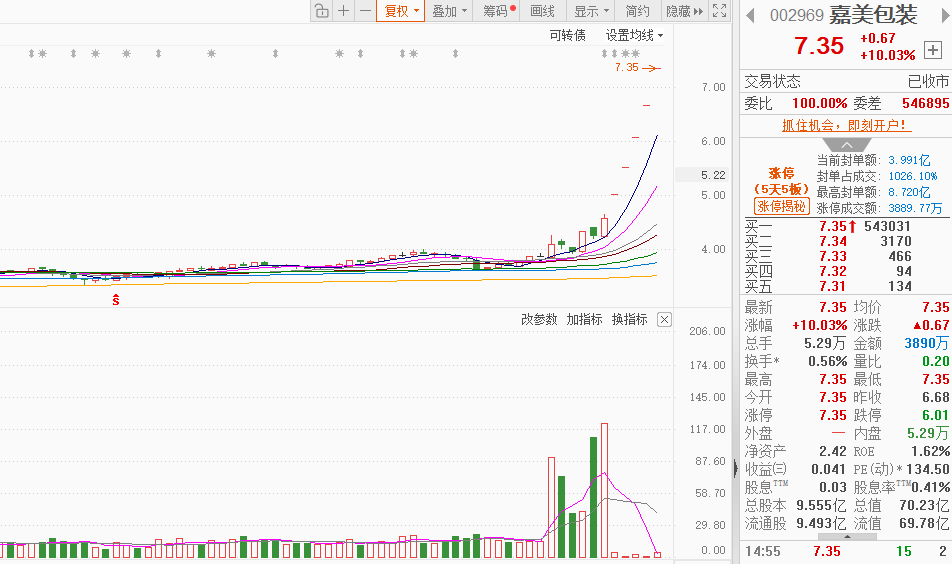Click the 可转债 convertible bond link

[x=567, y=35]
